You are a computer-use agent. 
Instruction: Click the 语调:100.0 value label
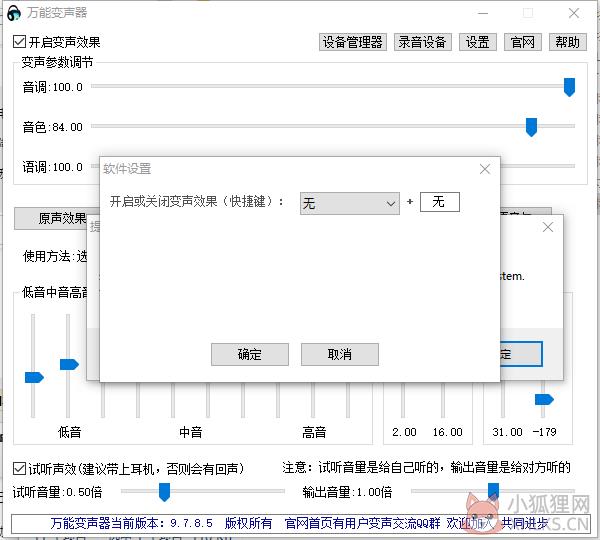52,167
